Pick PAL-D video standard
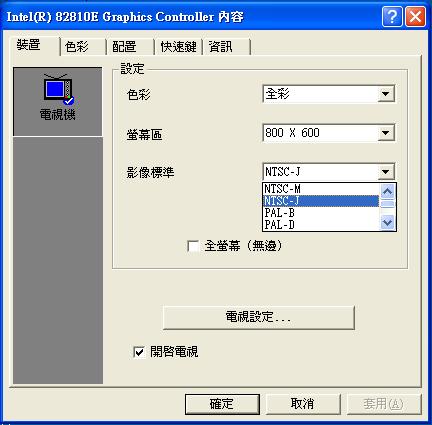This screenshot has width=432, height=425. click(321, 225)
